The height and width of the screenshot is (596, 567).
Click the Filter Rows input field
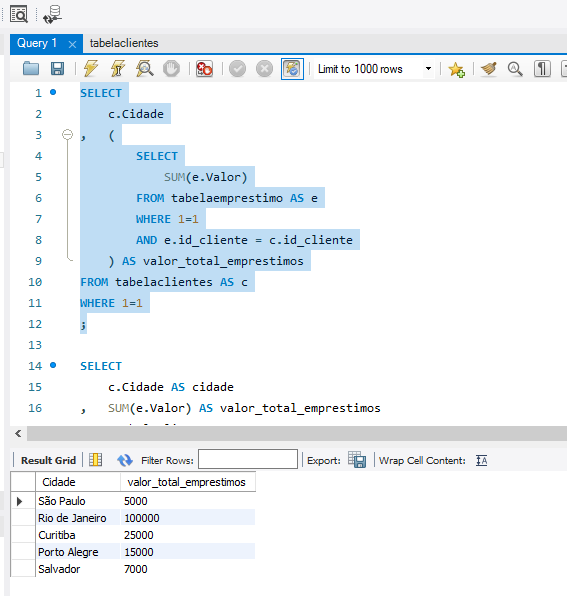tap(248, 459)
